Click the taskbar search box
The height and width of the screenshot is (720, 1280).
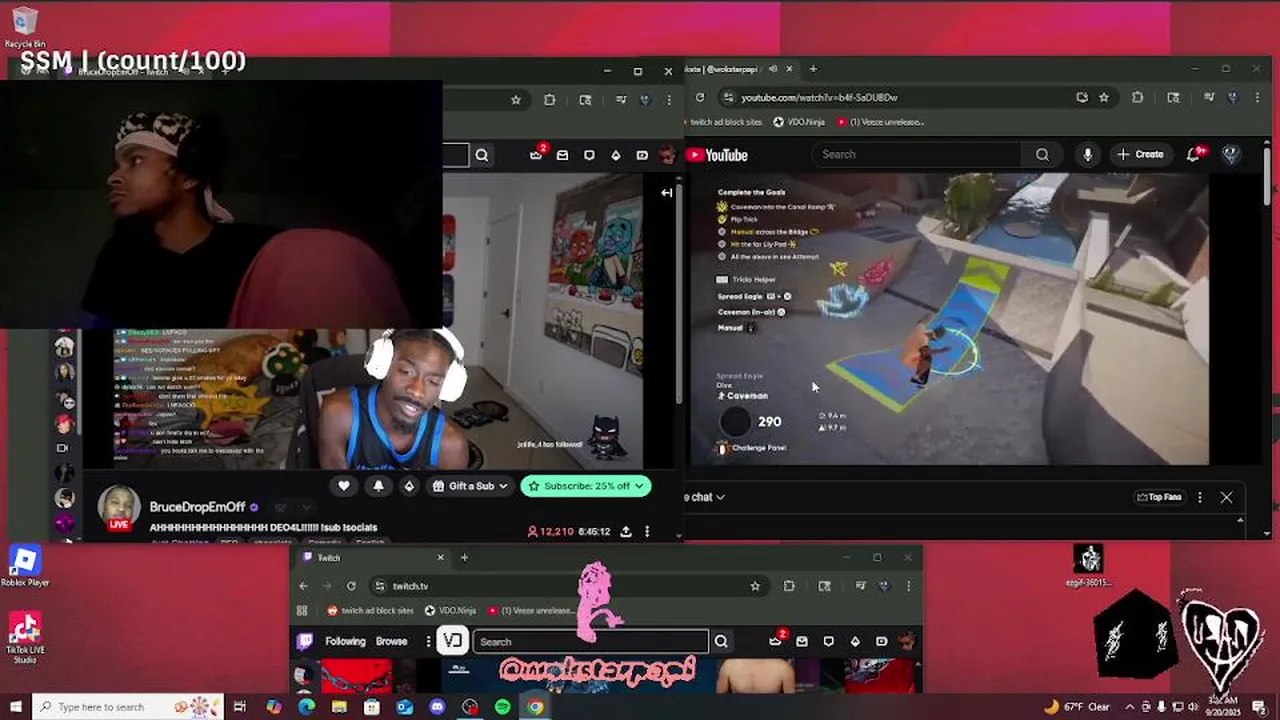(x=127, y=707)
